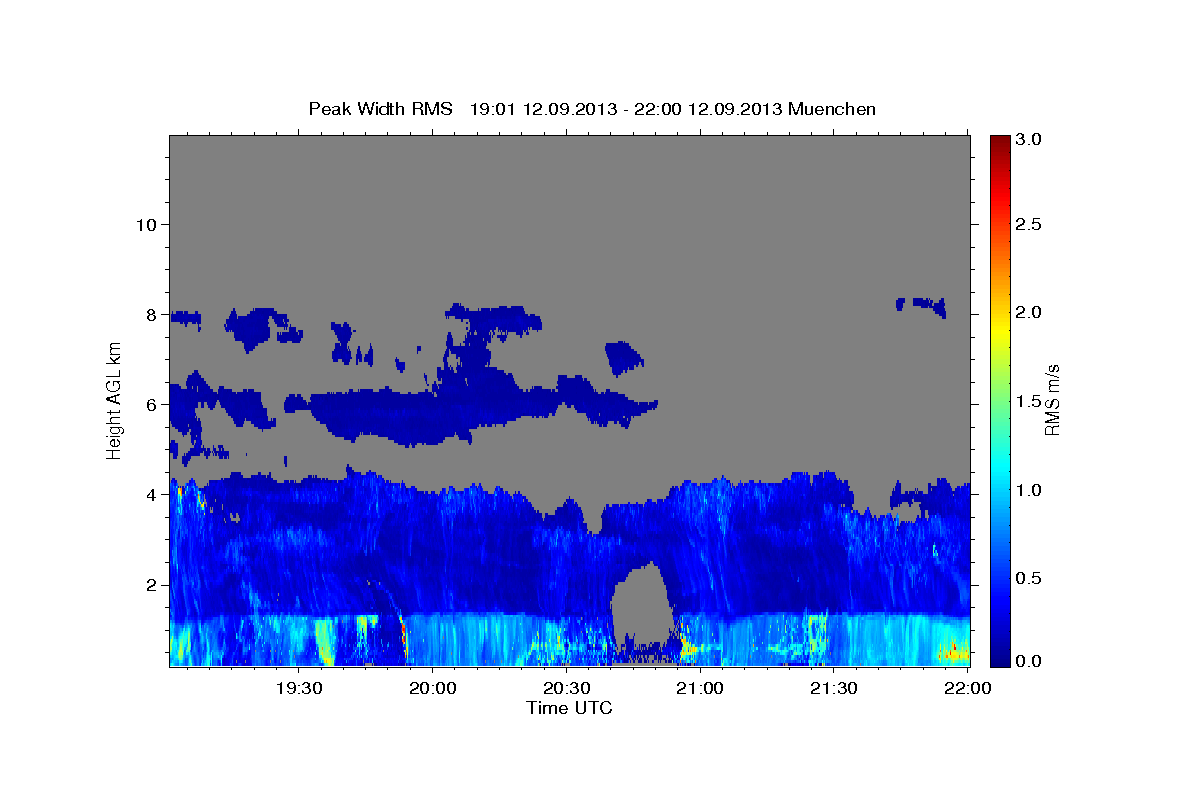Click the 'Muenchen' location word in title
This screenshot has width=1200, height=800.
tap(832, 109)
